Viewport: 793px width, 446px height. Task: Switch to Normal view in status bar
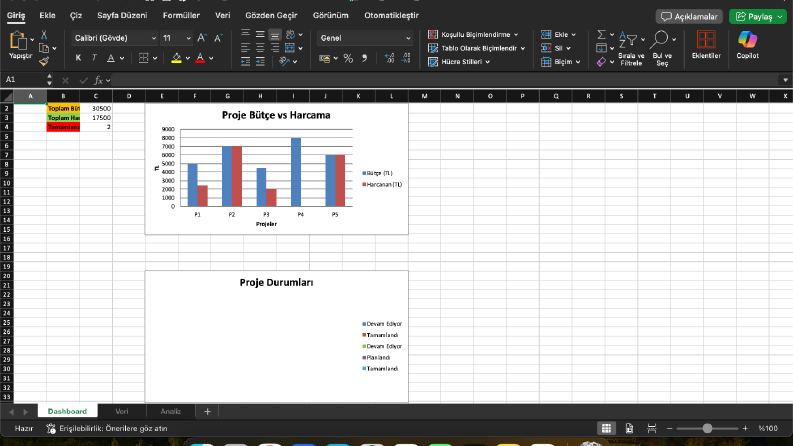[606, 428]
